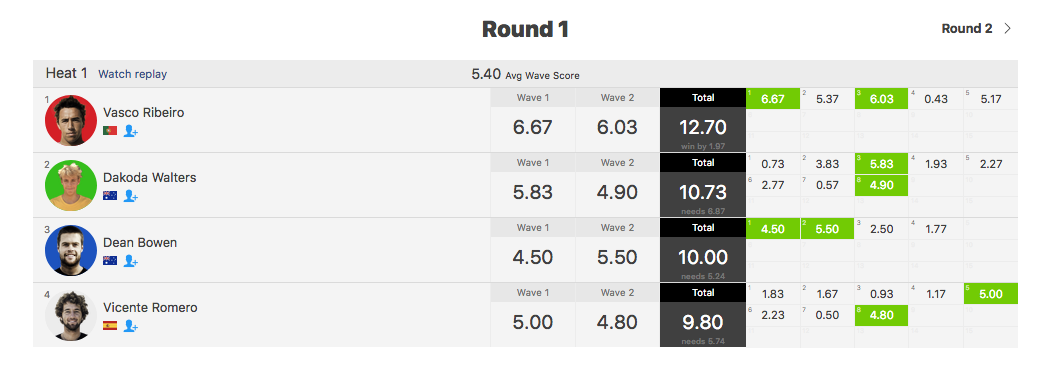
Task: Open the Round 2 link
Action: [967, 29]
